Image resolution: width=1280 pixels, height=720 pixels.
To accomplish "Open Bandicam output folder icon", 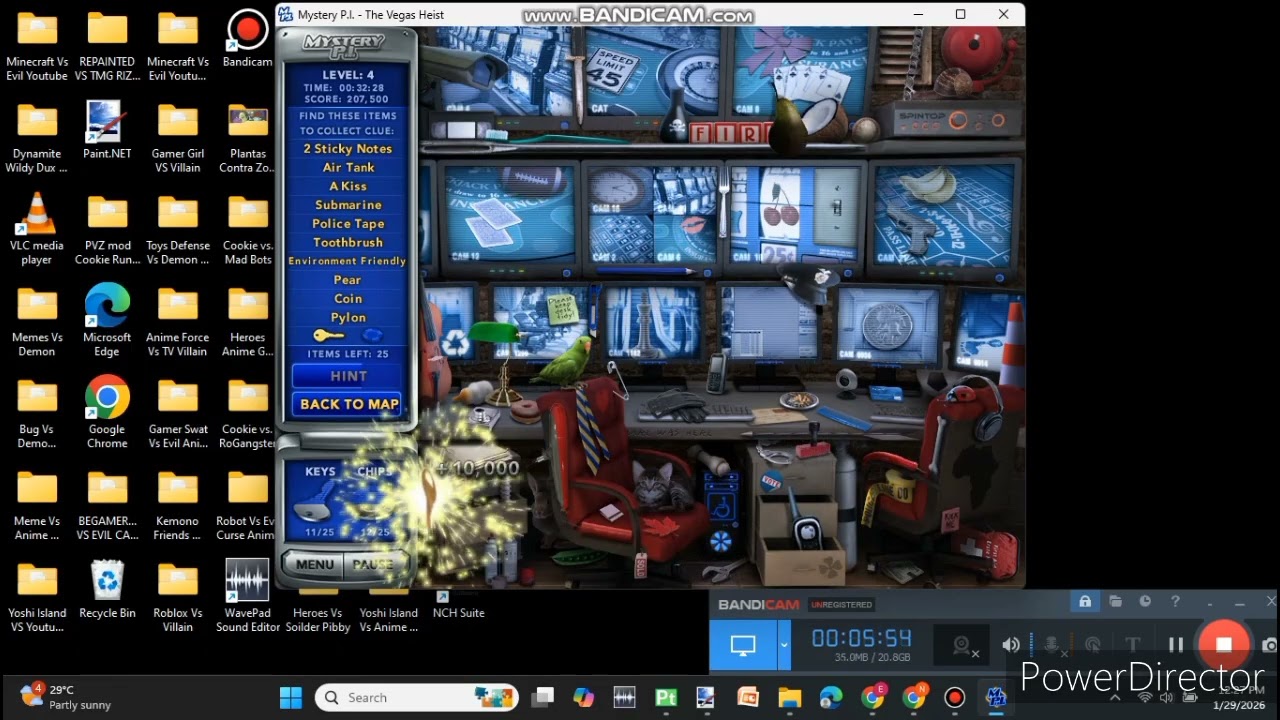I will click(x=1115, y=601).
